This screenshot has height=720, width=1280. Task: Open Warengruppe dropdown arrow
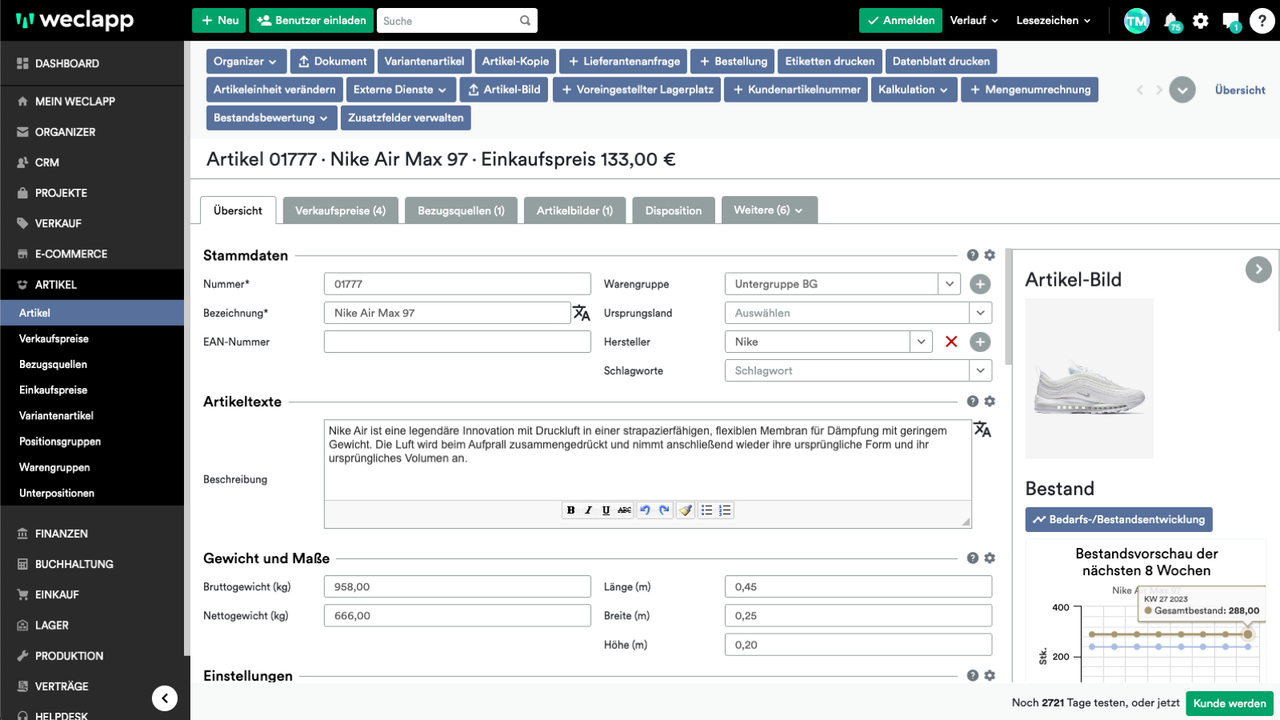pyautogui.click(x=949, y=284)
